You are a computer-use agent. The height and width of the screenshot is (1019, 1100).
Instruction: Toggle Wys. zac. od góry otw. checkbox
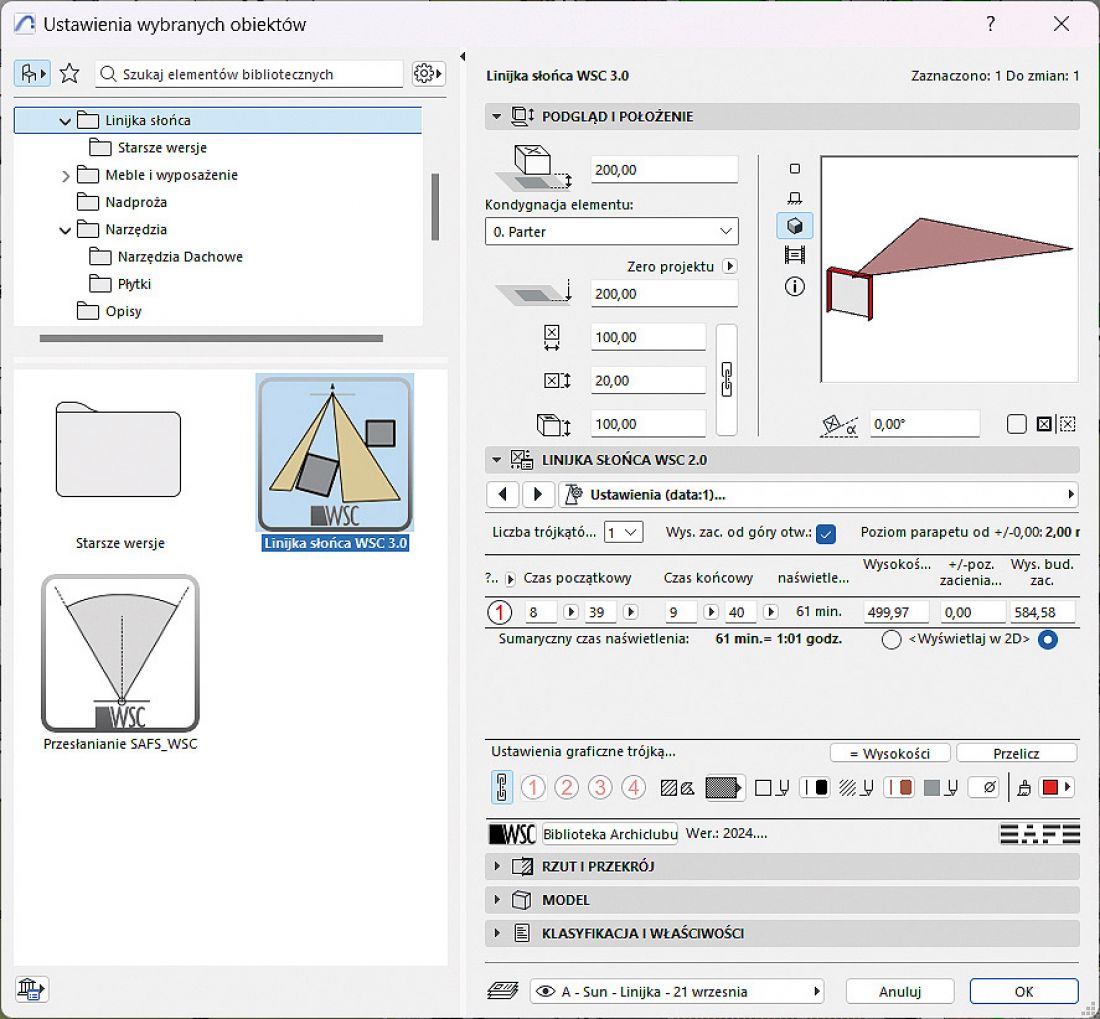826,534
